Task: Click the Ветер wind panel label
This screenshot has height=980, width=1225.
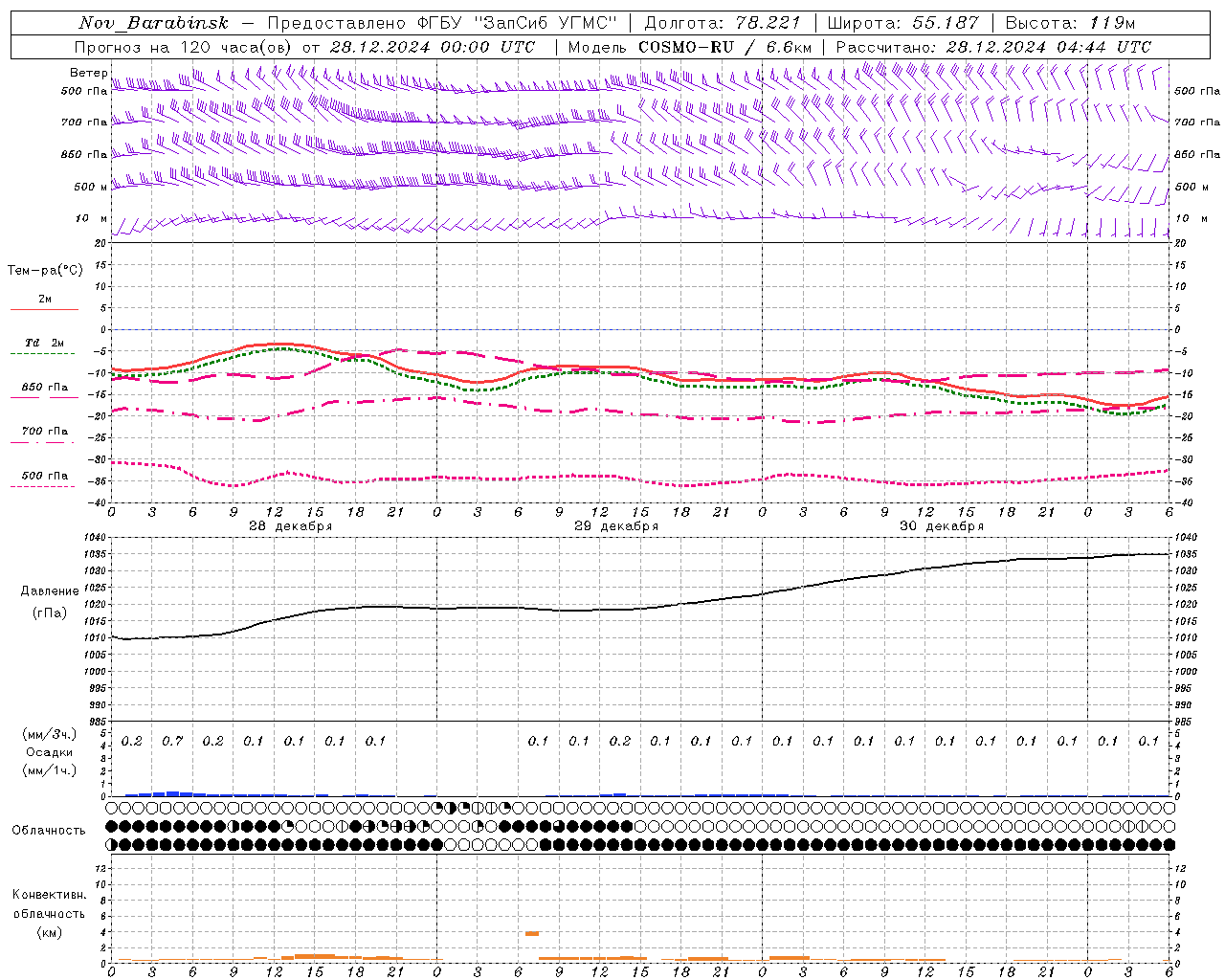Action: point(88,73)
